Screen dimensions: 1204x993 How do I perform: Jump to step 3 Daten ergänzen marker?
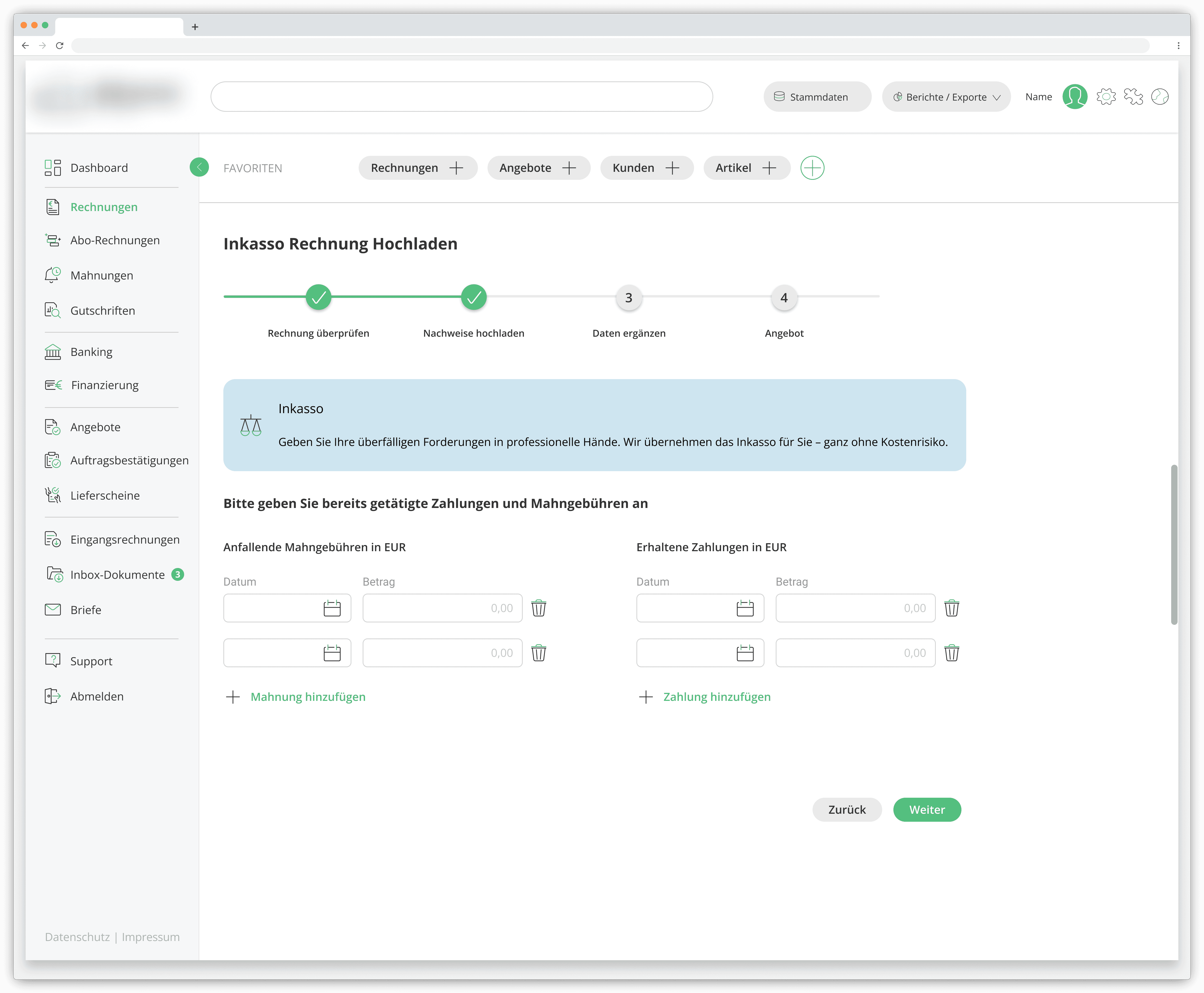coord(629,297)
